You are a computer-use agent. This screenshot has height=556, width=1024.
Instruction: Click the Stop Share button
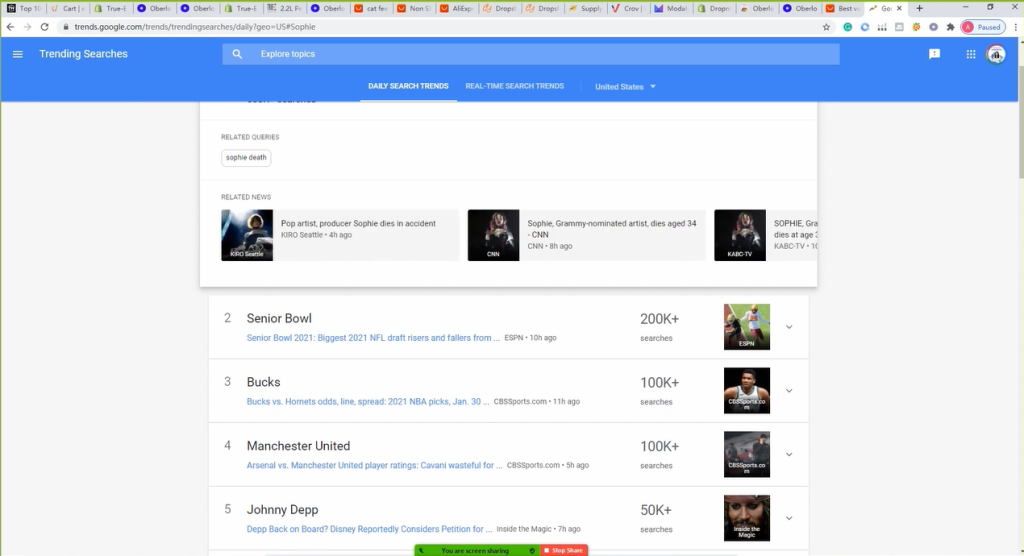pyautogui.click(x=564, y=551)
